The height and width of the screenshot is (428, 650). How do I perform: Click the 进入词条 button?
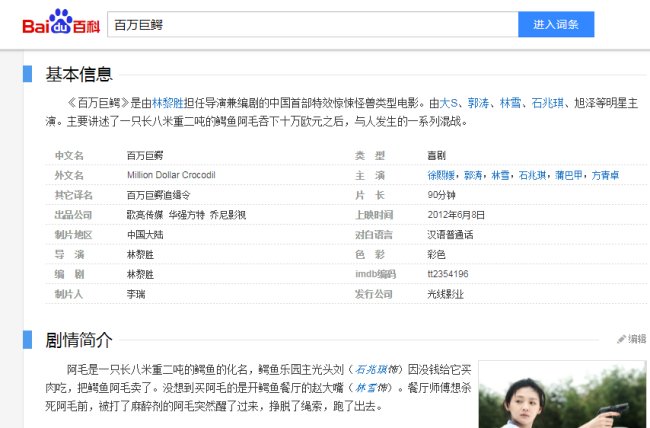click(x=556, y=24)
